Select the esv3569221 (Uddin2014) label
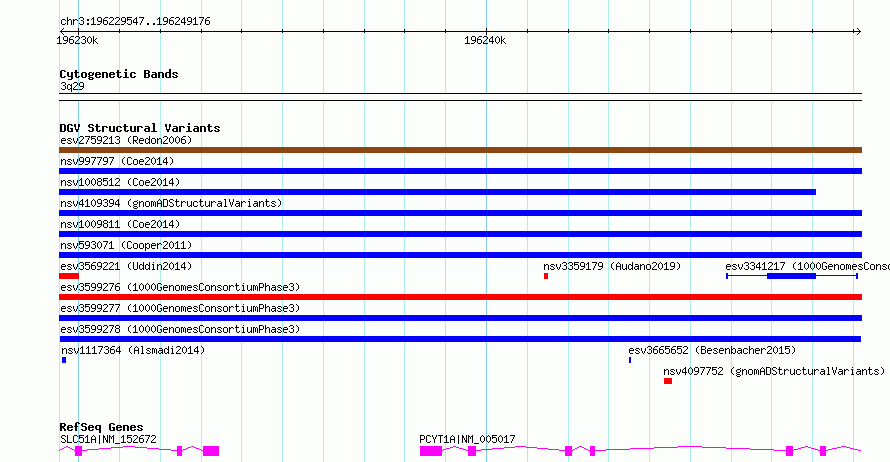This screenshot has width=890, height=462. (126, 266)
